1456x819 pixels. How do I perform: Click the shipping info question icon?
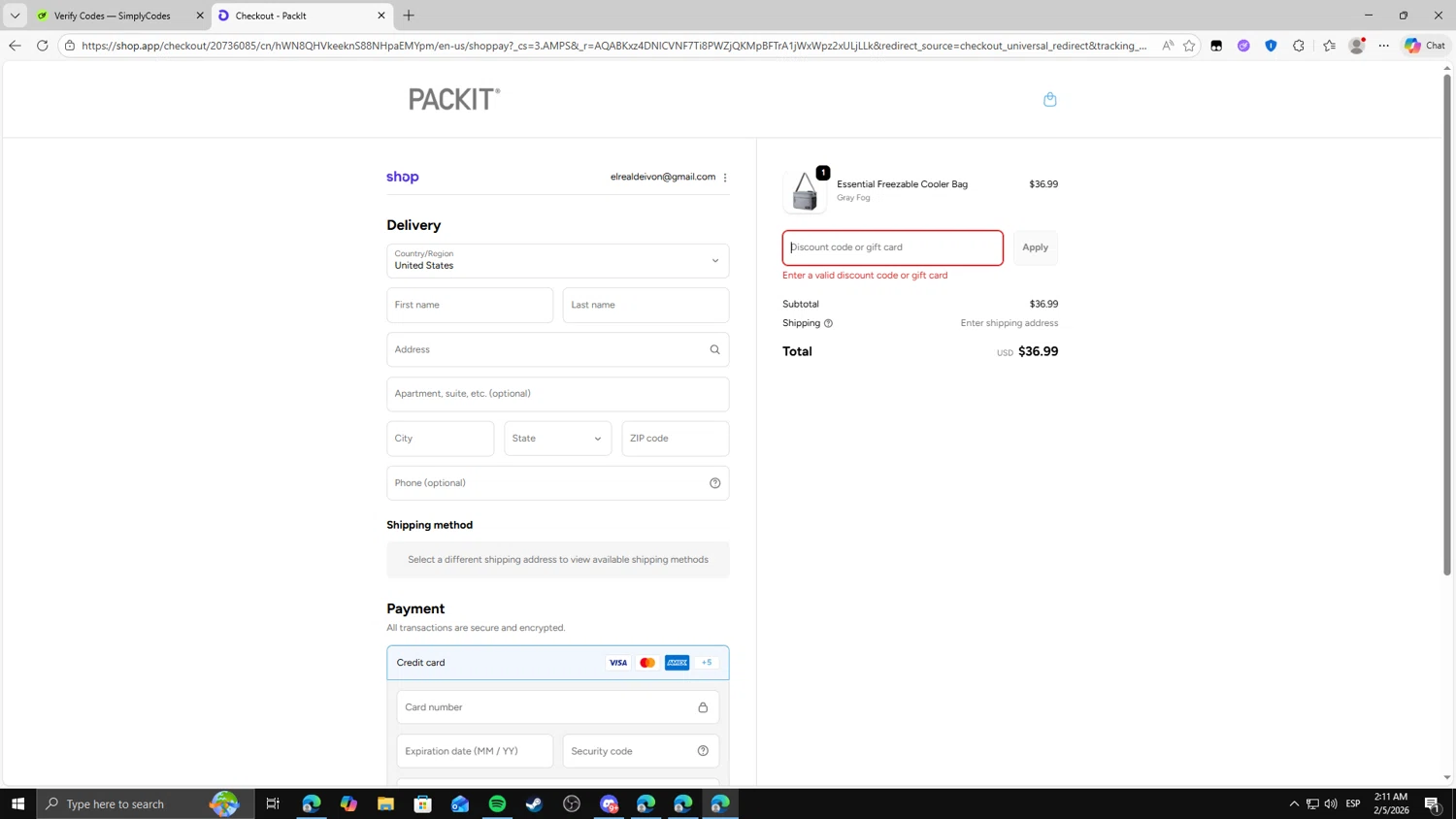[x=828, y=323]
